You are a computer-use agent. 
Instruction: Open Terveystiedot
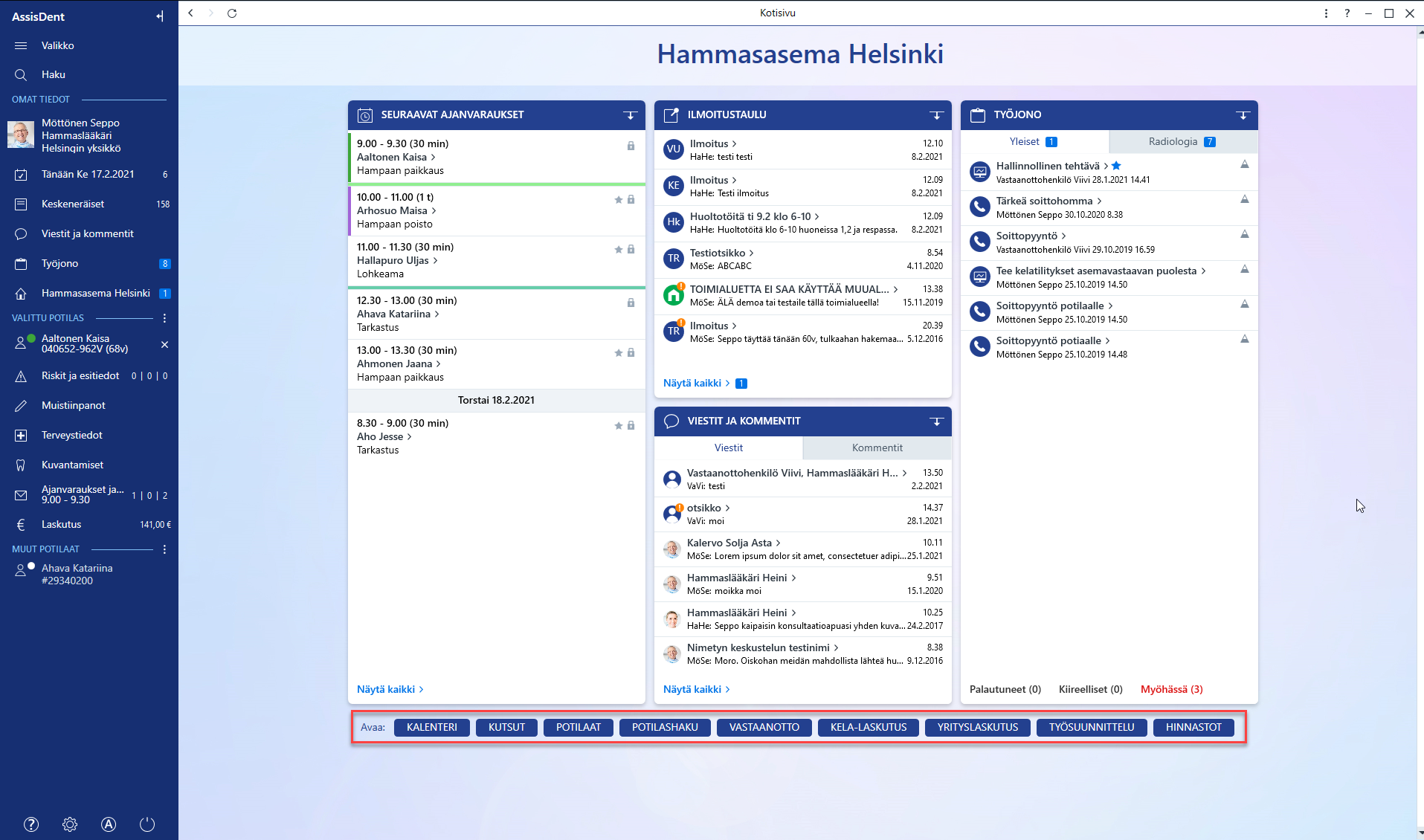coord(89,435)
